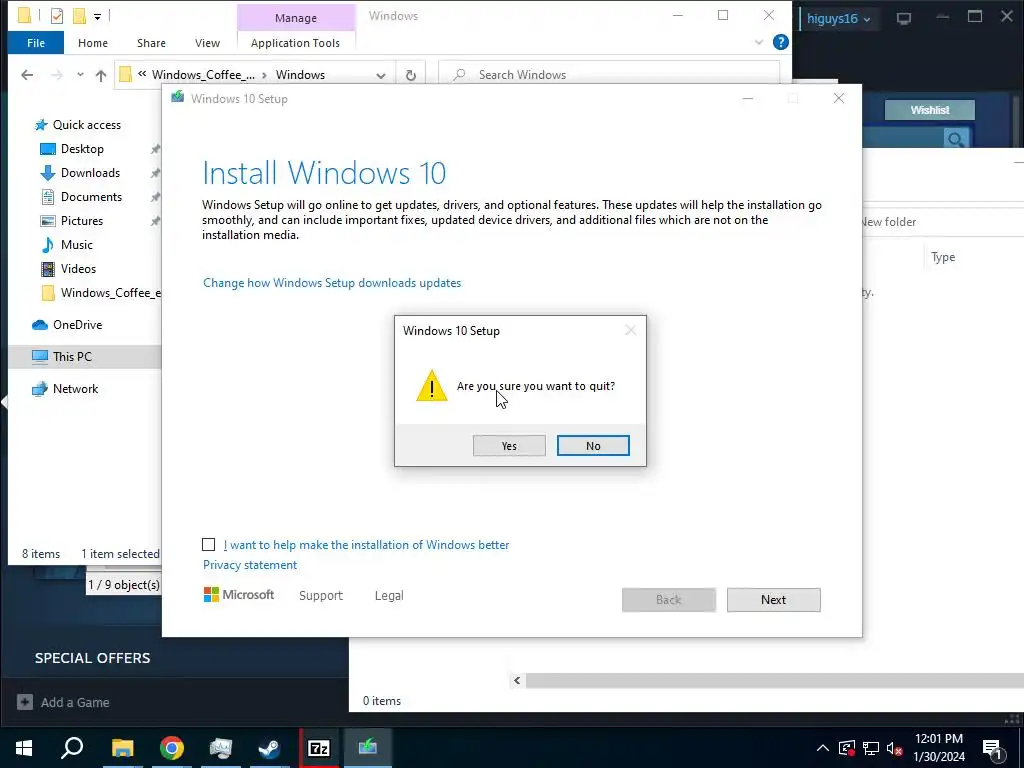Open the notification center icon
This screenshot has height=768, width=1024.
[x=993, y=749]
